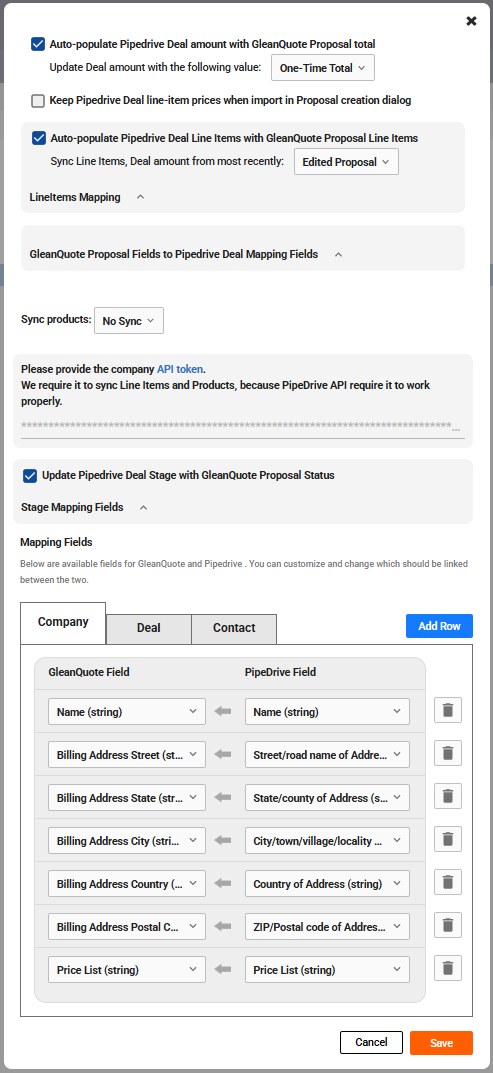Open GleanQuote Billing Address City dropdown

pyautogui.click(x=127, y=840)
